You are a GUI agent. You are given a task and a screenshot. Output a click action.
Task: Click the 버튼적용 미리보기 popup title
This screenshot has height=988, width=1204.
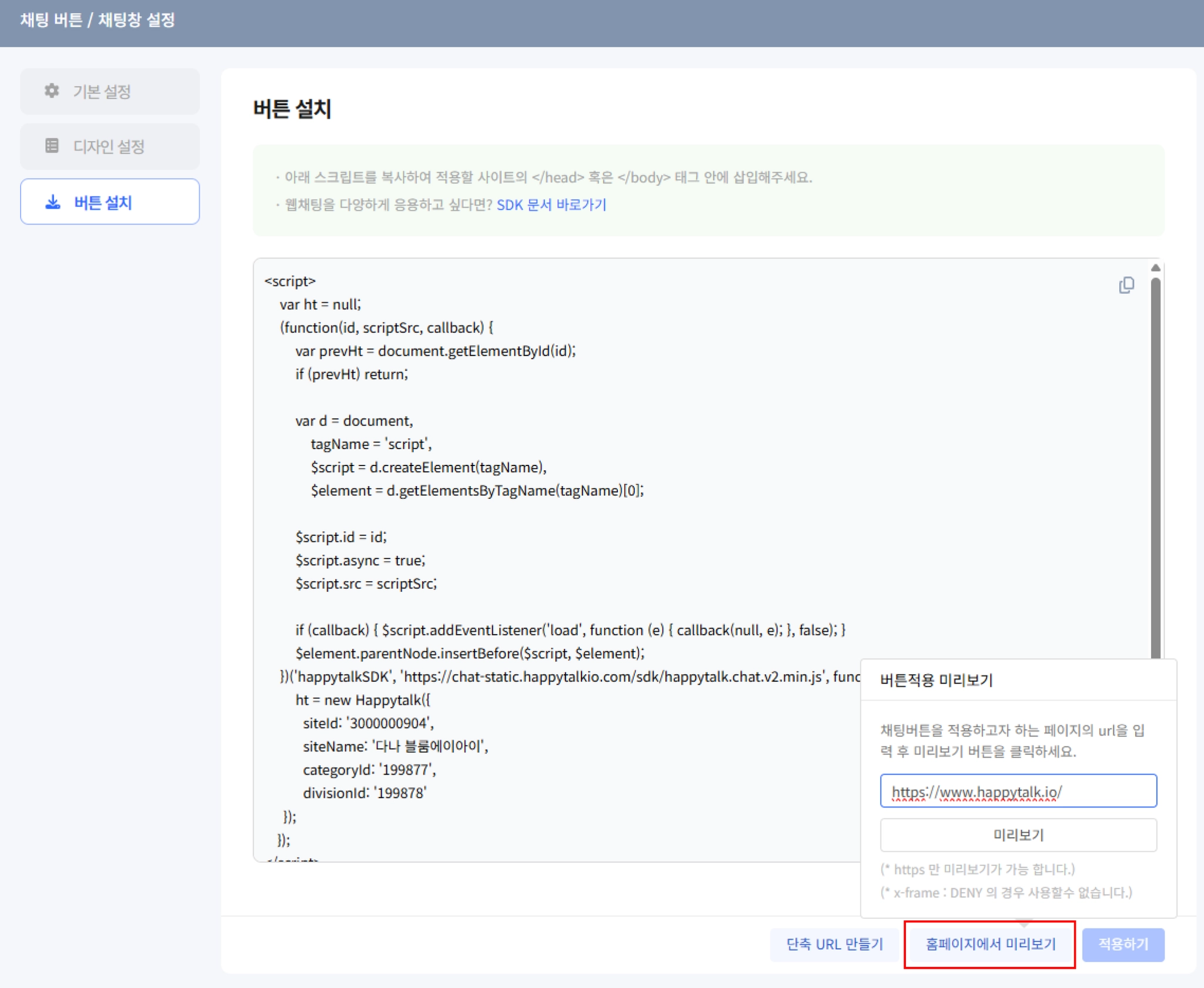pyautogui.click(x=936, y=680)
